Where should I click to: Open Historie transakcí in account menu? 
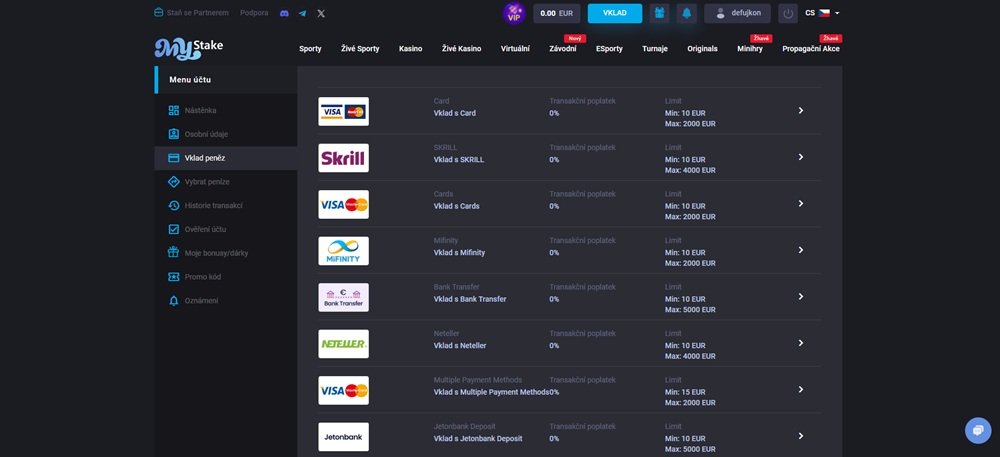click(226, 206)
